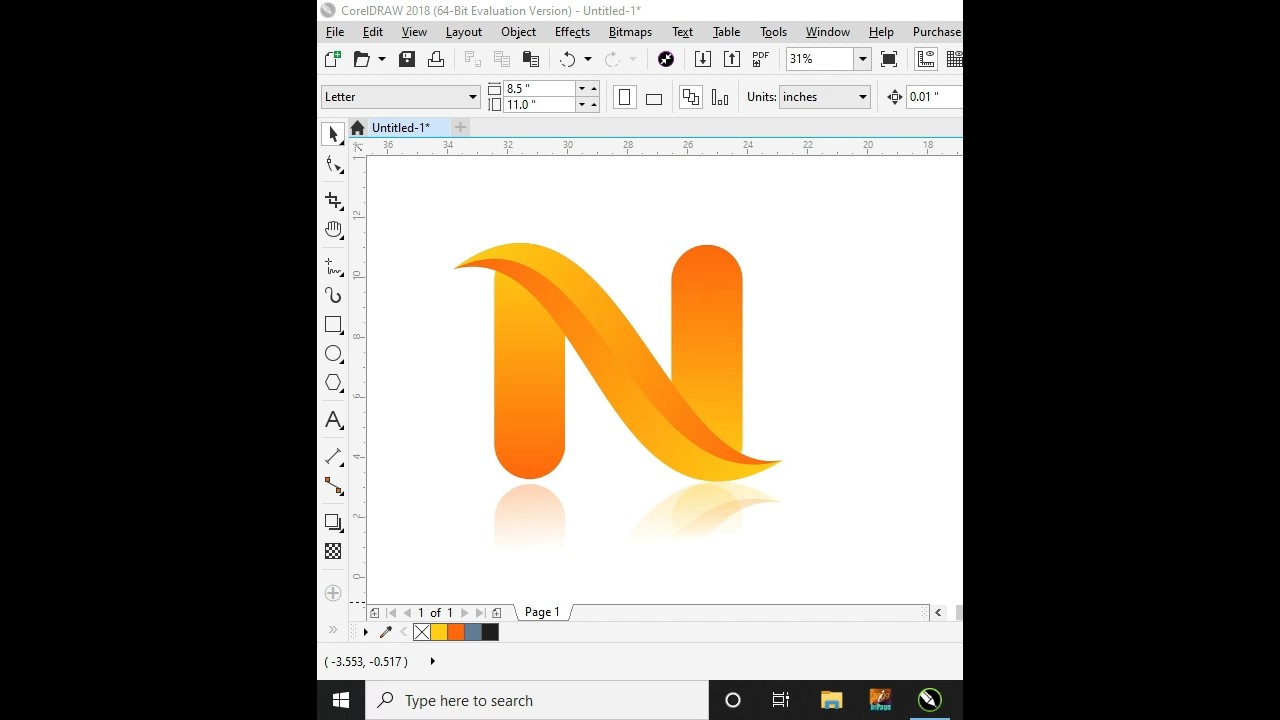The height and width of the screenshot is (720, 1280).
Task: Open the Letter page size dropdown
Action: 473,97
